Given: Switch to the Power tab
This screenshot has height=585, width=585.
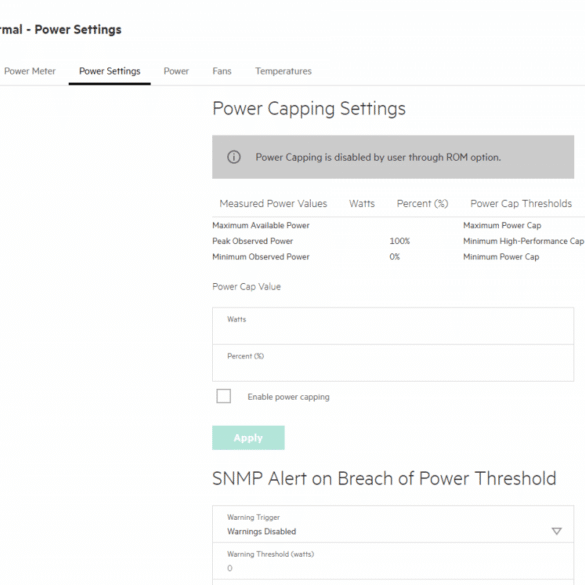Looking at the screenshot, I should click(x=176, y=71).
